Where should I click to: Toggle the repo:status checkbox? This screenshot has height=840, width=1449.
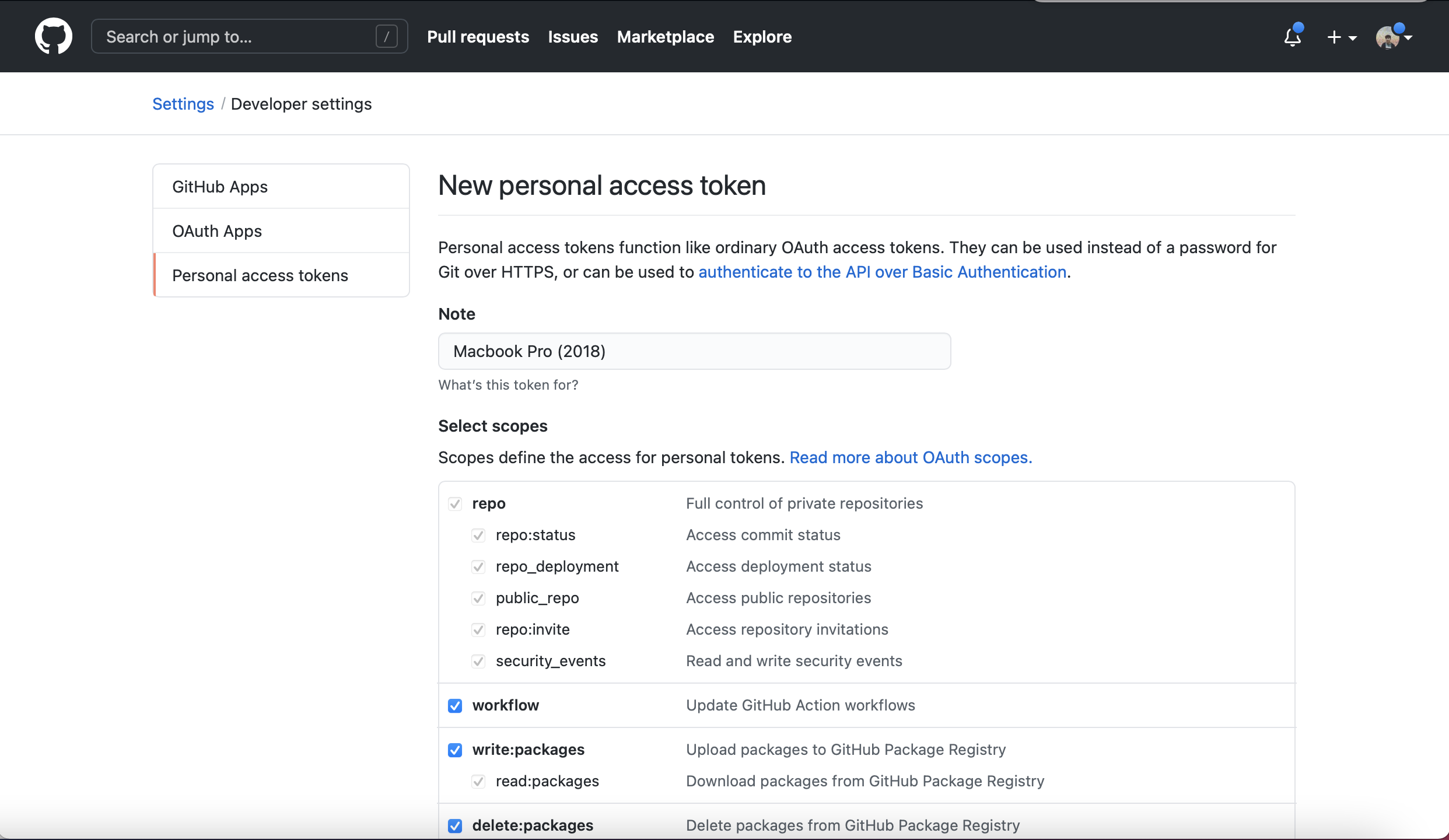(x=478, y=535)
